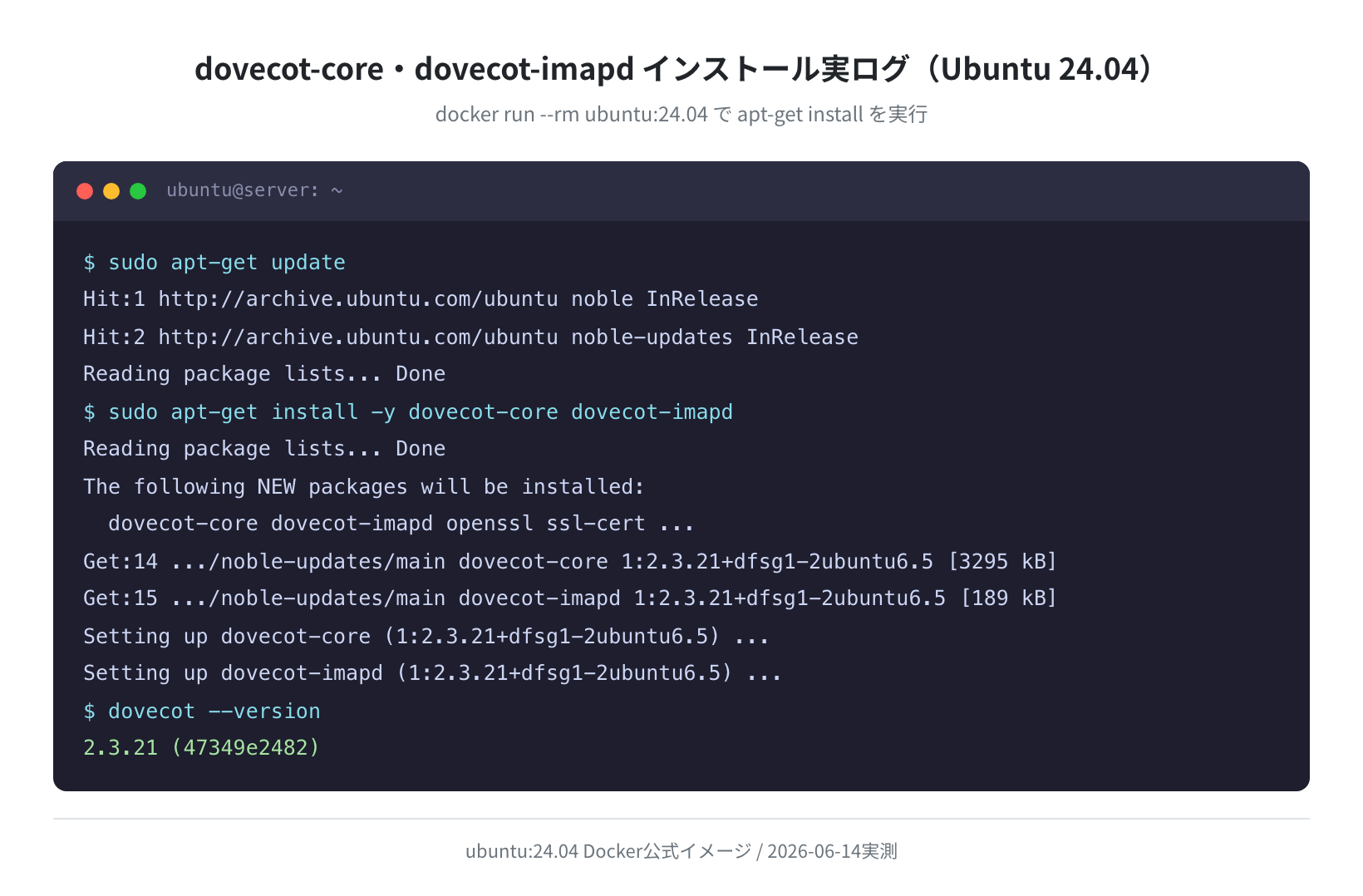
Task: Click the second 'Reading package lists... Done' line
Action: coord(264,449)
